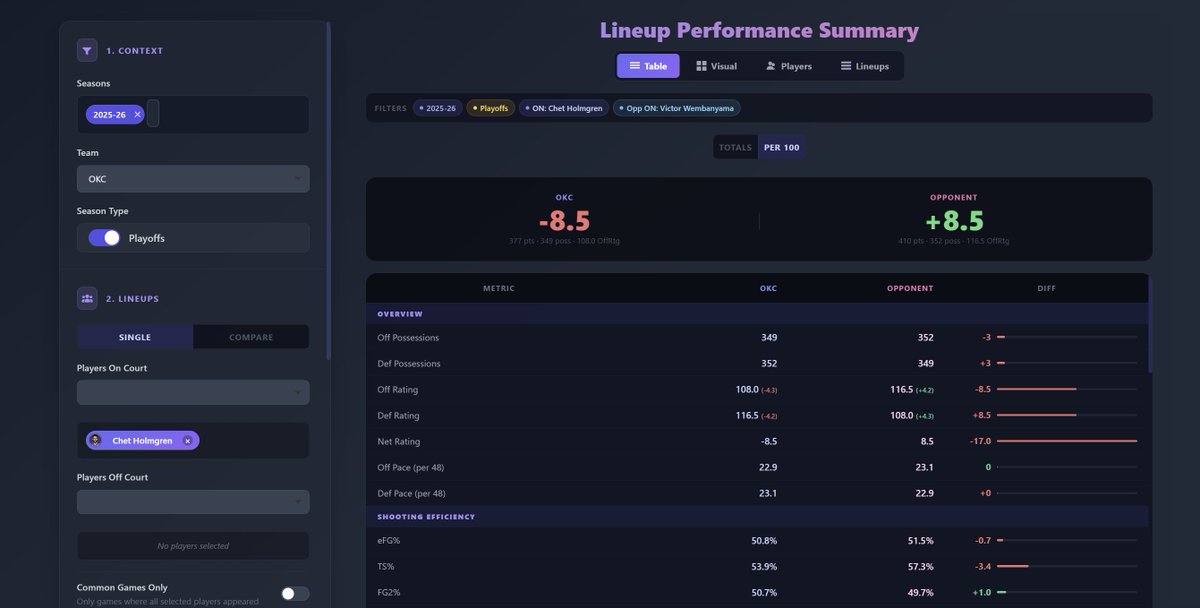Click the Players tab person icon
This screenshot has height=608, width=1200.
pyautogui.click(x=771, y=66)
